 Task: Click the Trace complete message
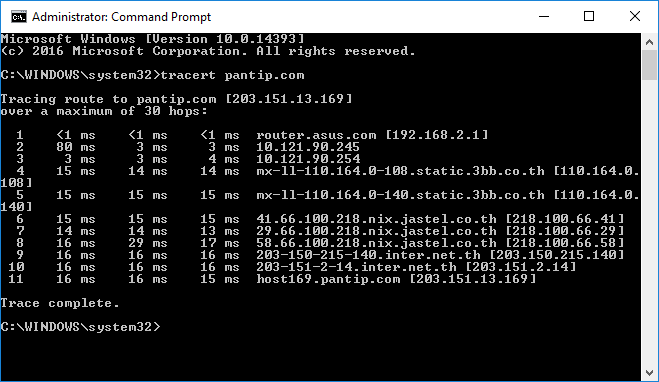(x=60, y=303)
